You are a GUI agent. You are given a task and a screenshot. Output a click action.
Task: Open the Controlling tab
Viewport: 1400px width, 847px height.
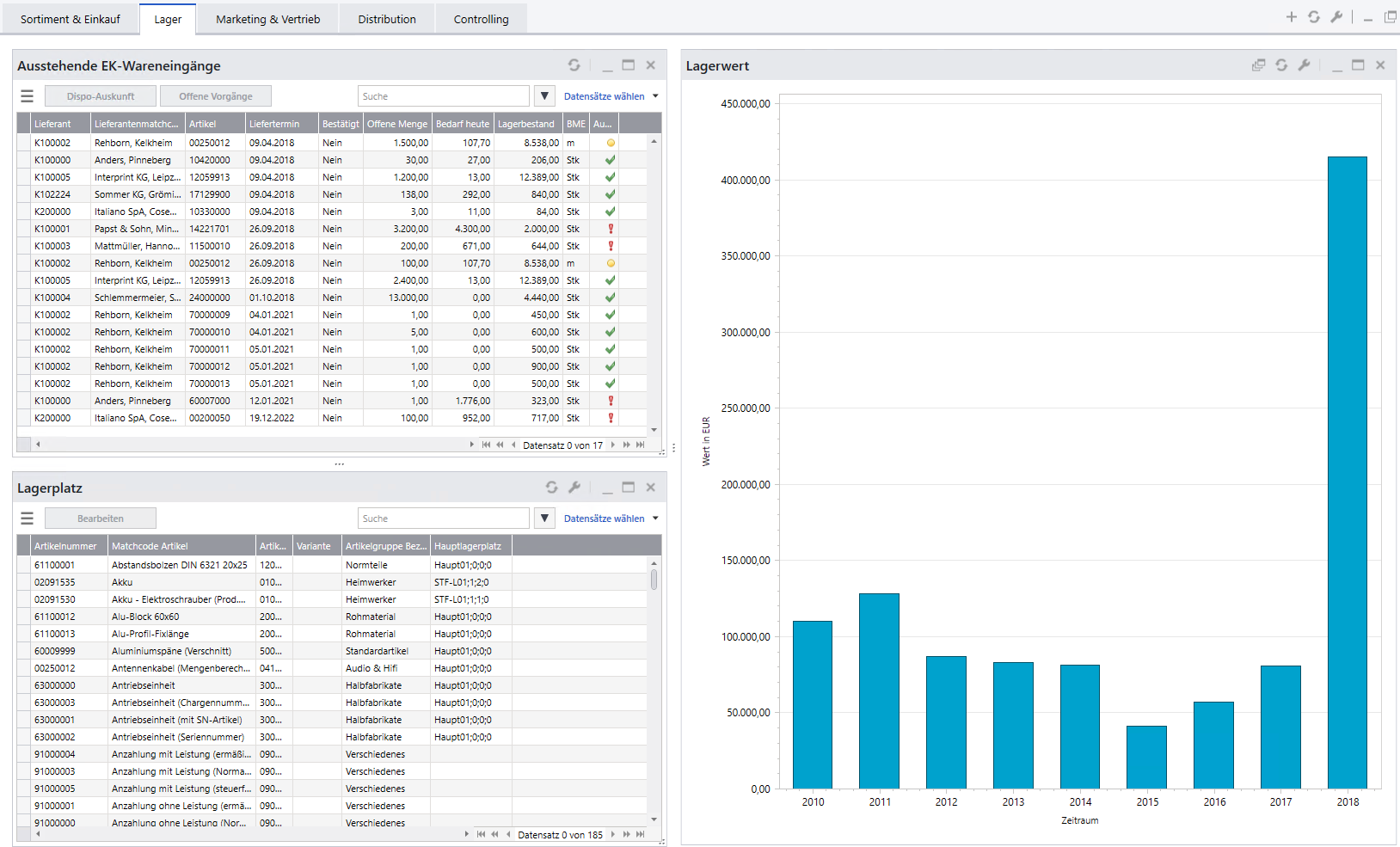(481, 19)
